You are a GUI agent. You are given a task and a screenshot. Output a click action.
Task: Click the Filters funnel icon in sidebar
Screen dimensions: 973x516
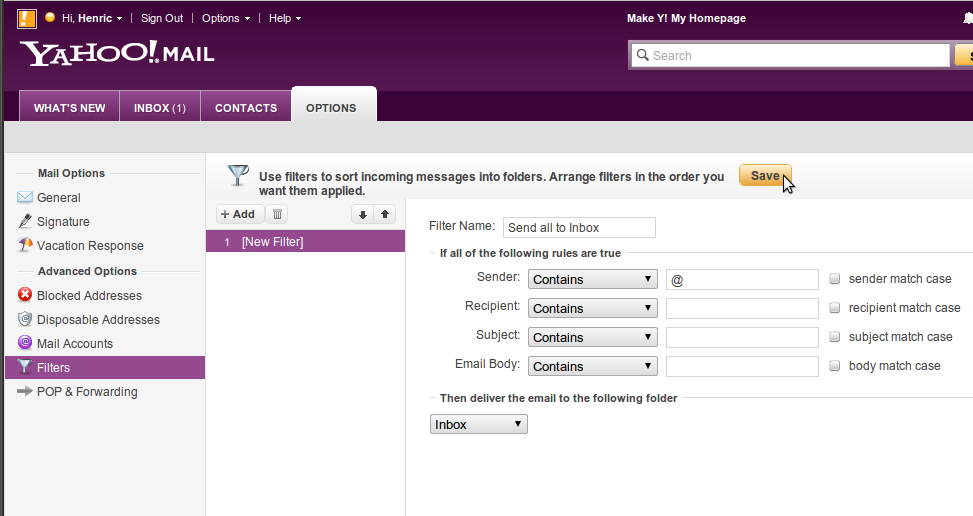pyautogui.click(x=25, y=367)
